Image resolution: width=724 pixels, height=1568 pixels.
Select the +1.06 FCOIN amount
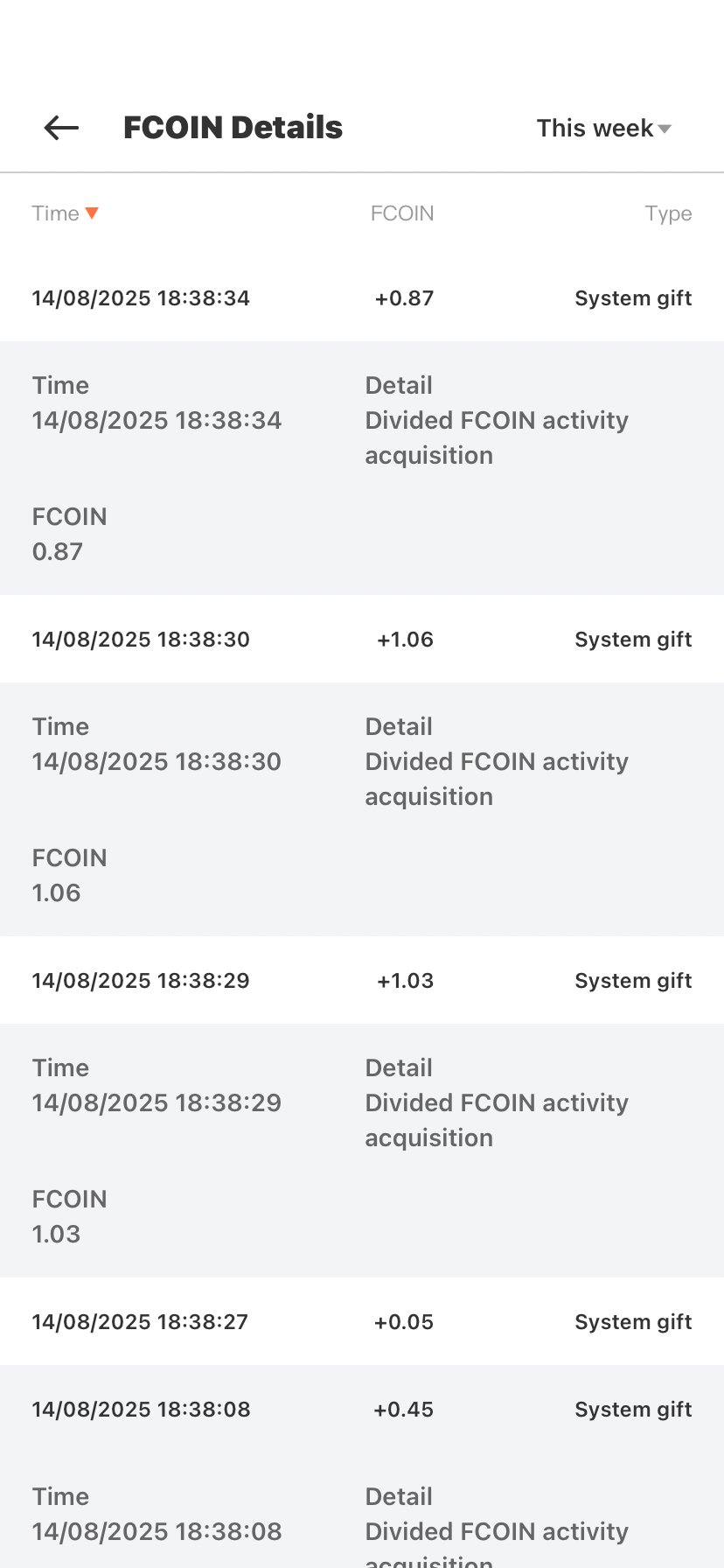[405, 639]
